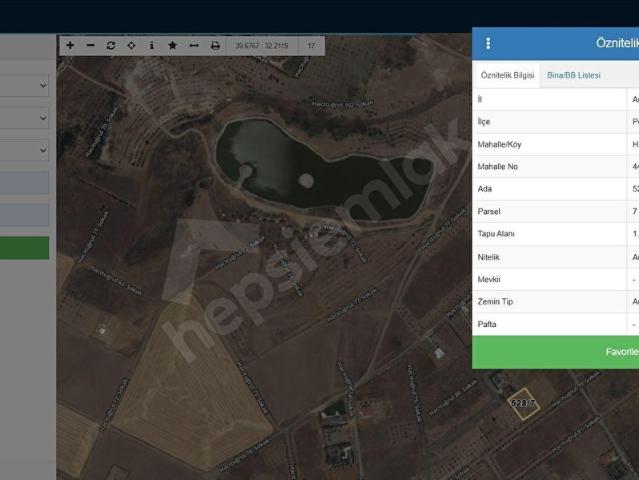Viewport: 639px width, 480px height.
Task: Select the distance measure tool
Action: 194,45
